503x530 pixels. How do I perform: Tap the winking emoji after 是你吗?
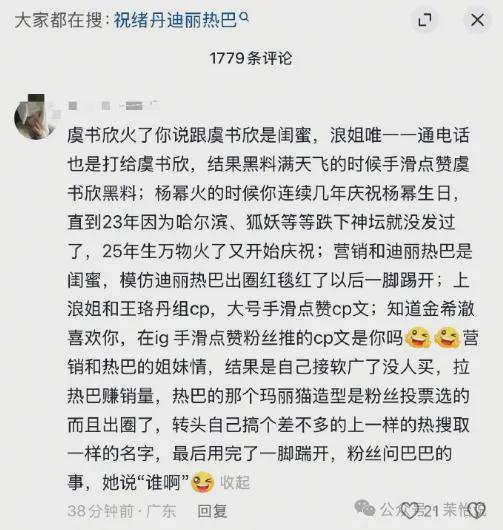(x=418, y=337)
